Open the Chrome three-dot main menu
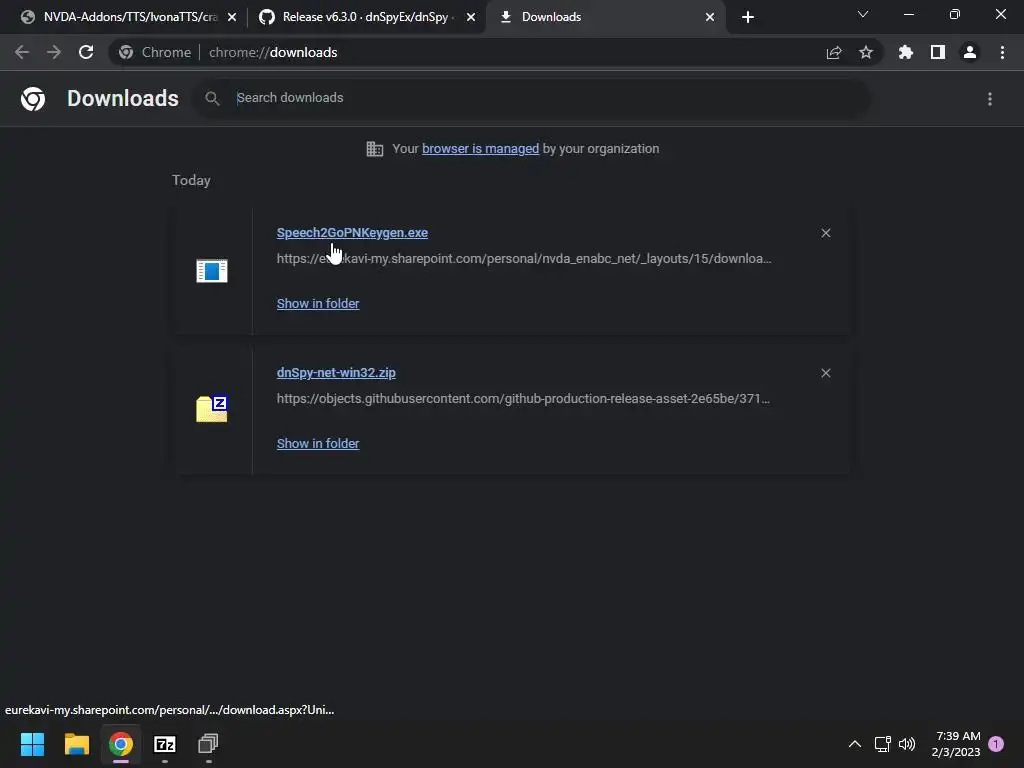1024x768 pixels. click(x=1002, y=52)
